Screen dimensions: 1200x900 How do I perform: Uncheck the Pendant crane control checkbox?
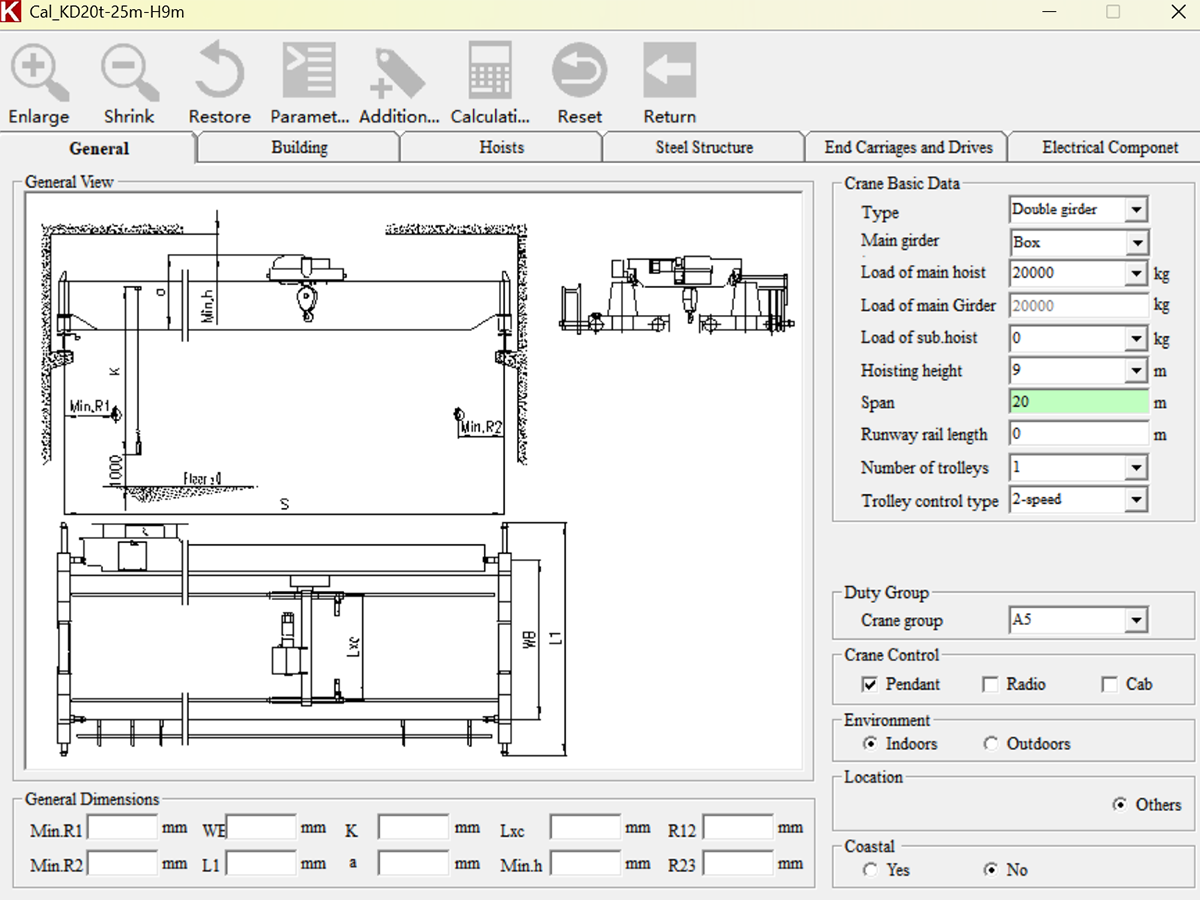click(869, 685)
